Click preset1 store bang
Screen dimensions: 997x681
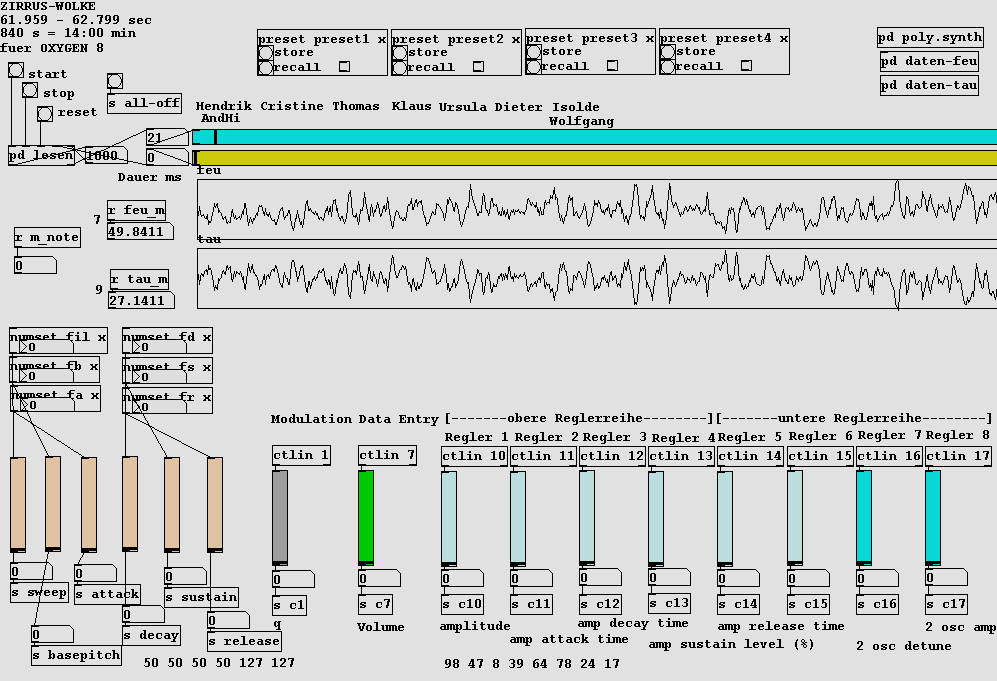coord(266,52)
